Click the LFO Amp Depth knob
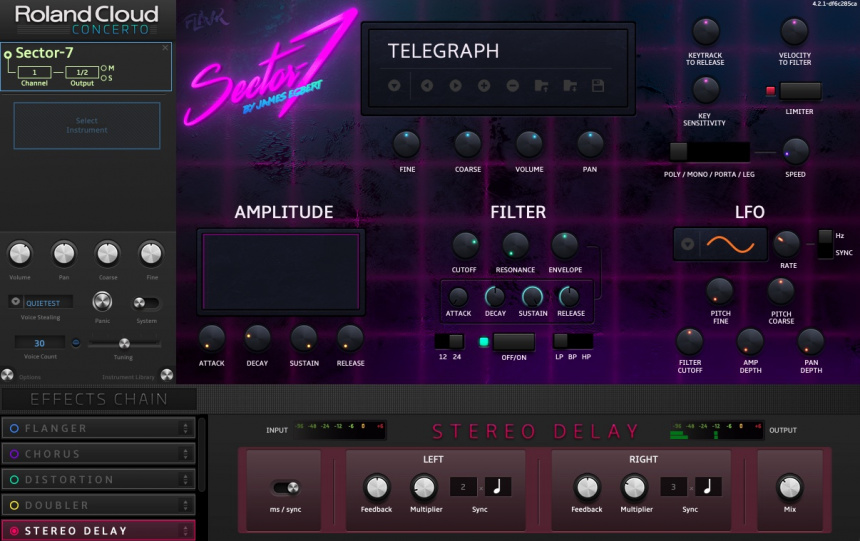The height and width of the screenshot is (541, 860). [x=750, y=341]
